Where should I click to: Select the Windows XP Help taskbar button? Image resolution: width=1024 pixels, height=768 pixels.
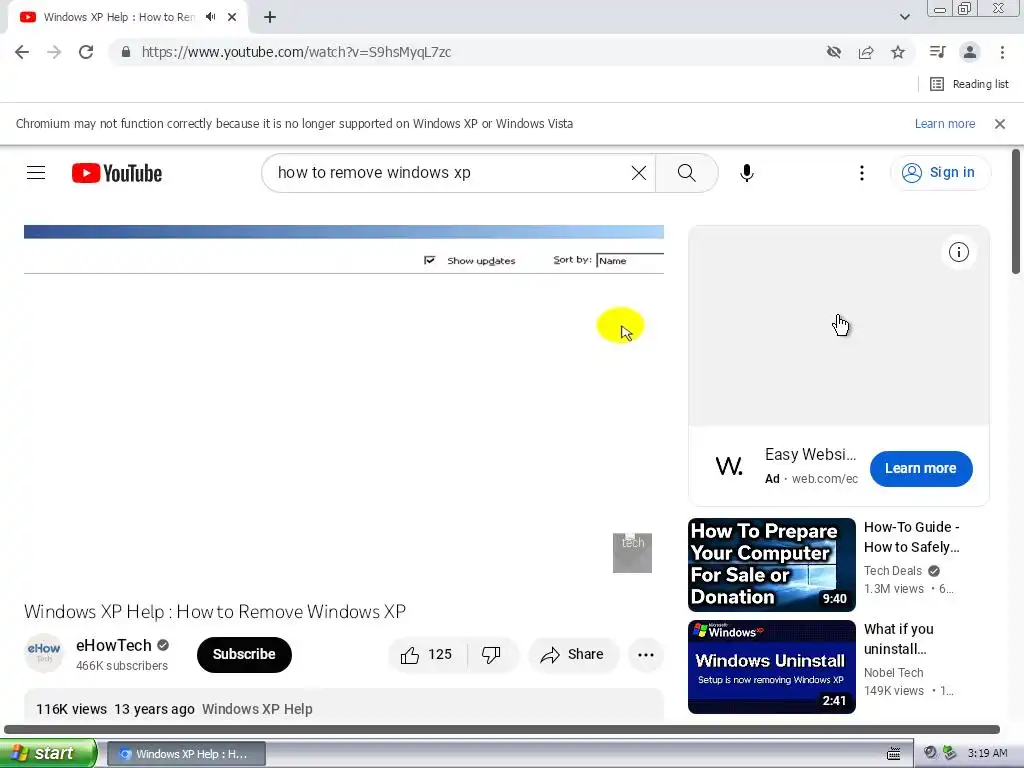click(185, 754)
